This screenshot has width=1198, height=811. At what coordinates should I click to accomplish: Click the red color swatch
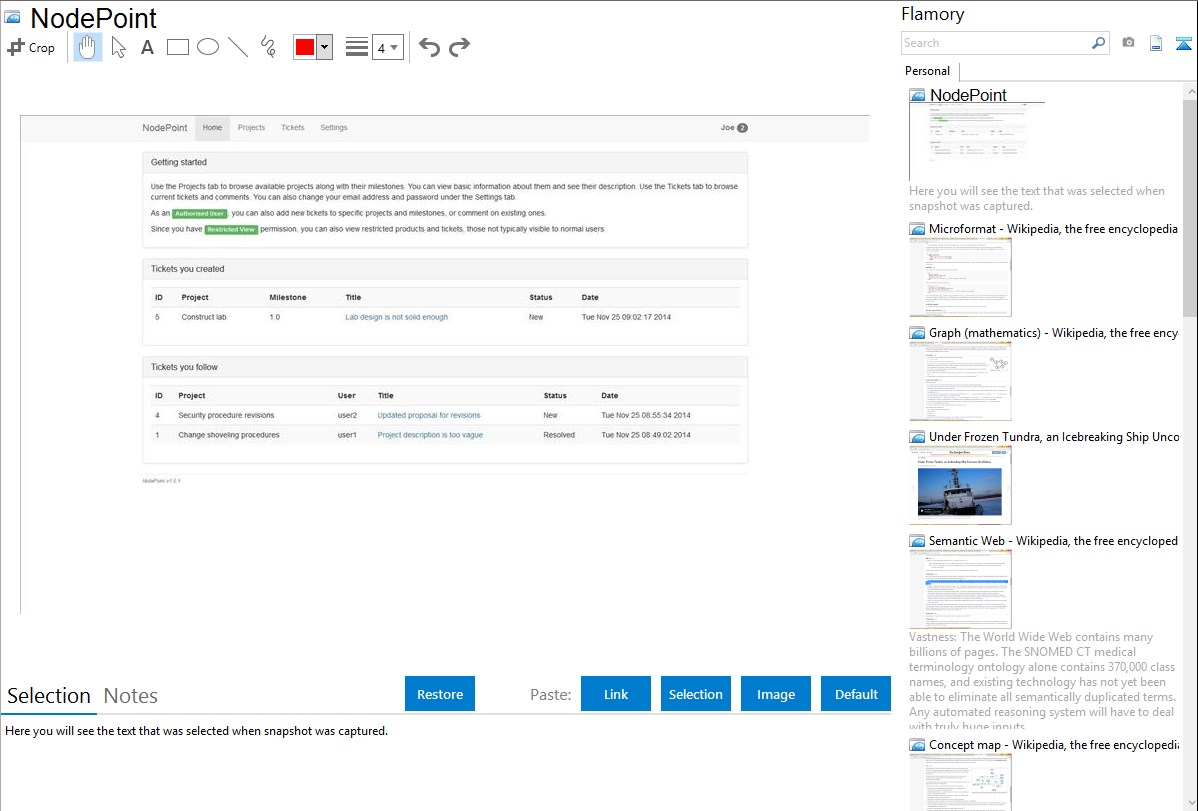[x=305, y=47]
